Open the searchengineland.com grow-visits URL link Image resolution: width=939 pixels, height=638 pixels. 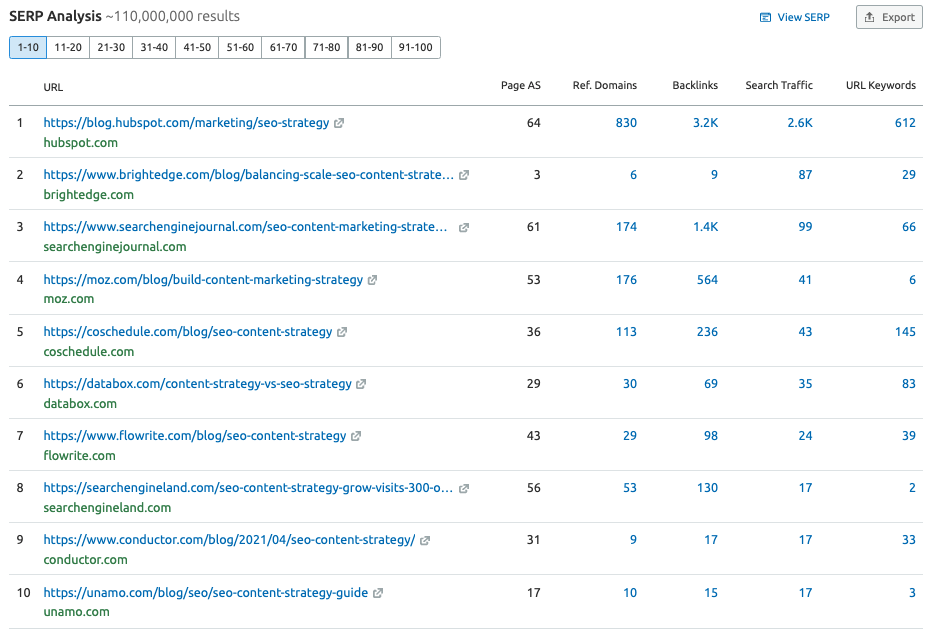[x=248, y=488]
